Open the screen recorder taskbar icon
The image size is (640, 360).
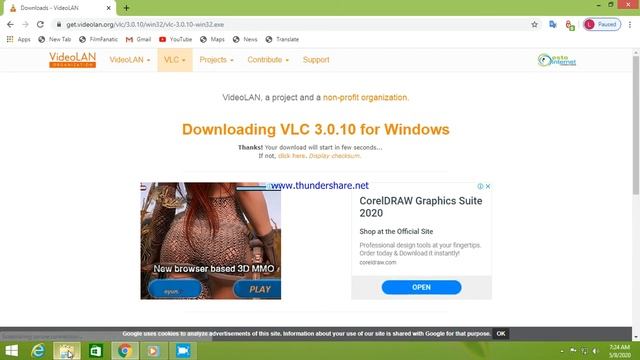coord(183,351)
